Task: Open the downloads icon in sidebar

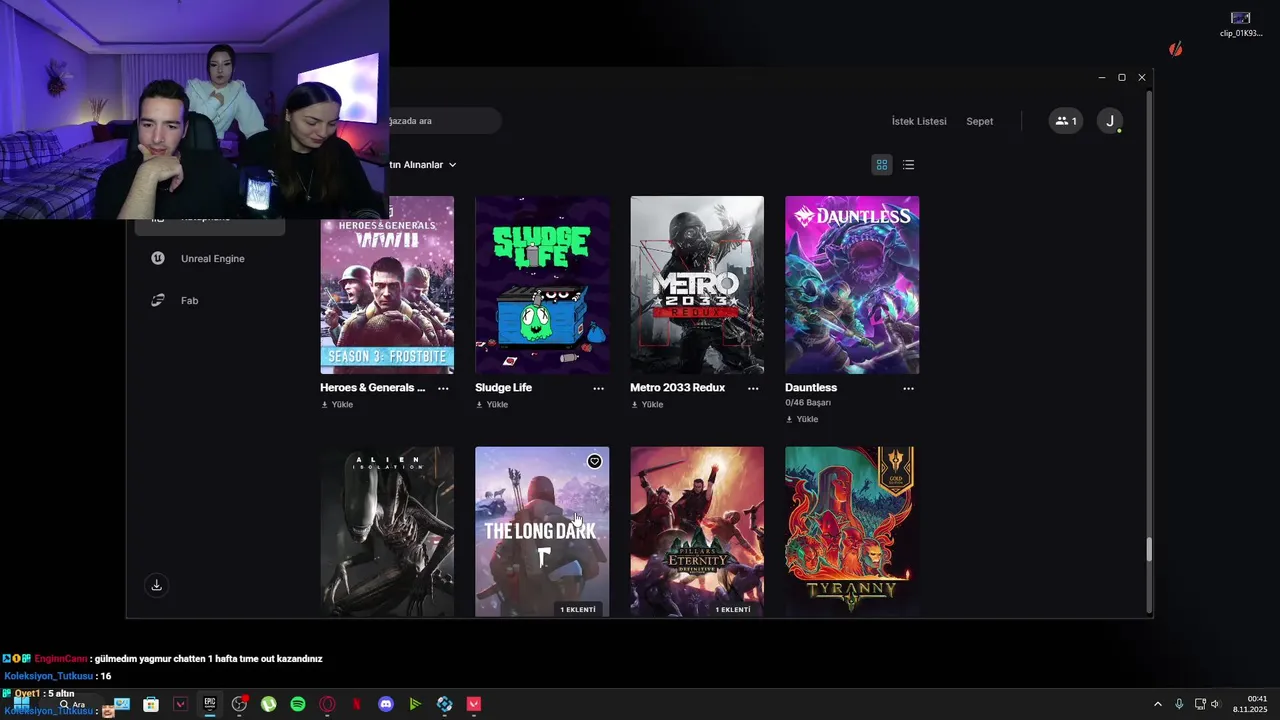Action: coord(156,585)
